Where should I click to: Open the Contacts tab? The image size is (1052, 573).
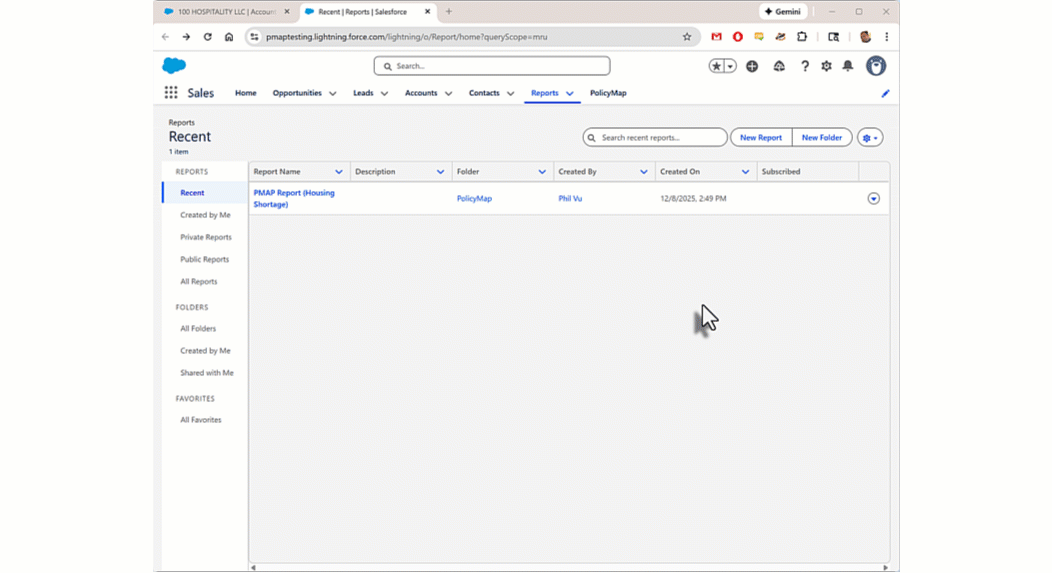coord(484,93)
